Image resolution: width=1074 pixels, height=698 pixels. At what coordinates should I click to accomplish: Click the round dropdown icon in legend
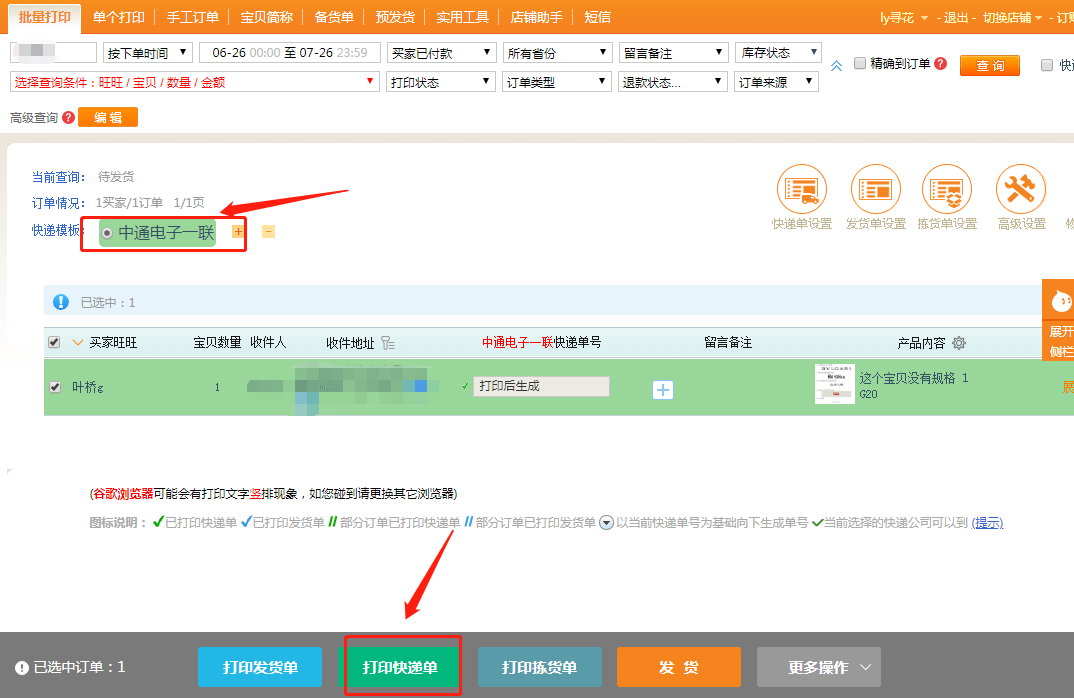point(606,523)
